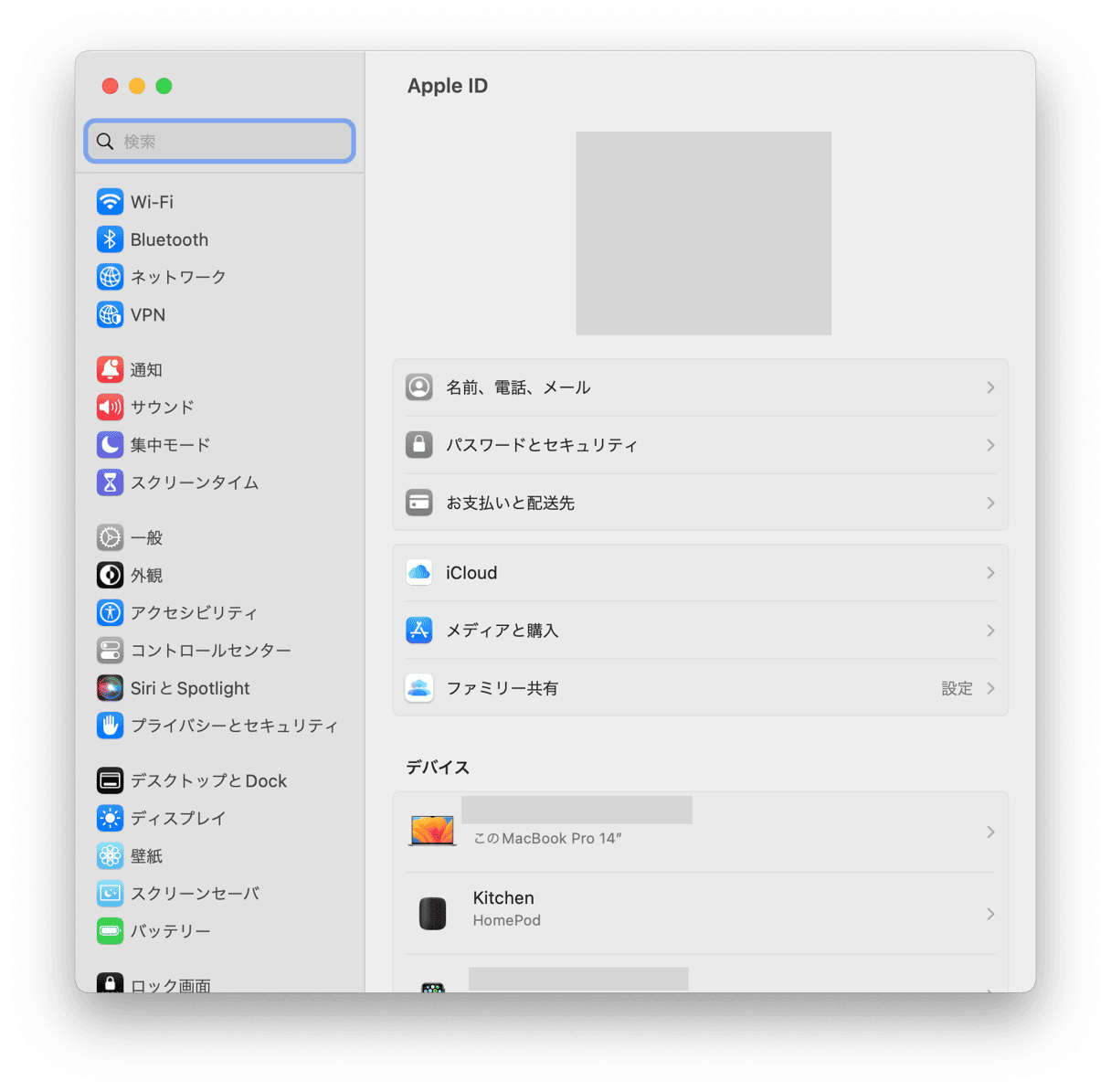
Task: Click the Kitchen HomePod device image
Action: point(432,914)
